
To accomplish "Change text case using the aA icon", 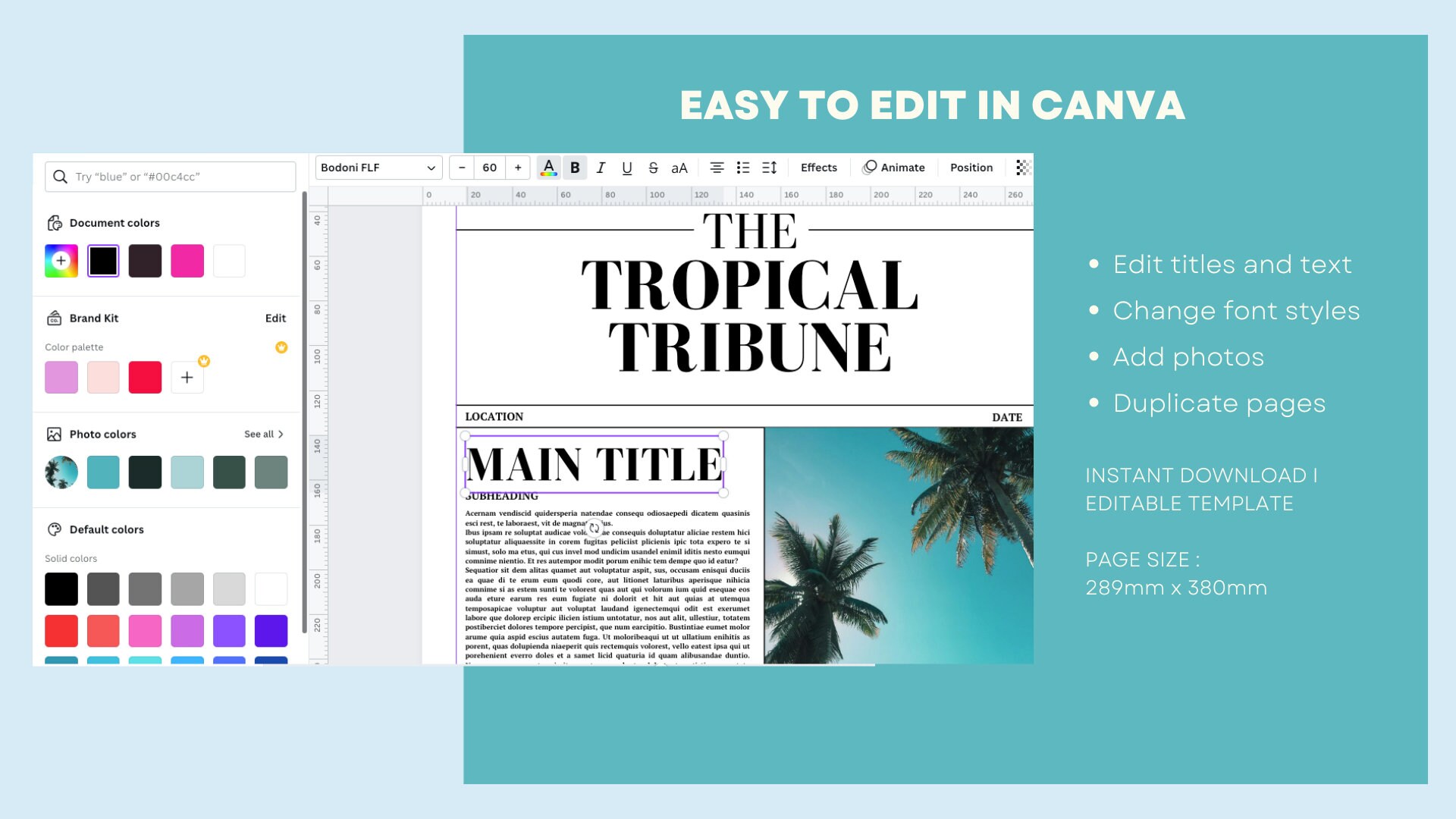I will [679, 168].
